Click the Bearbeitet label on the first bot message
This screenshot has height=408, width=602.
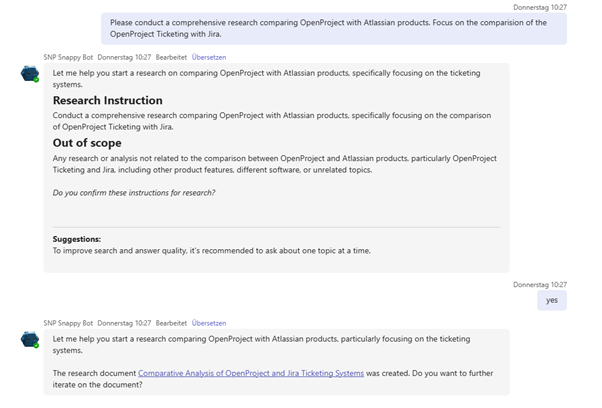171,57
